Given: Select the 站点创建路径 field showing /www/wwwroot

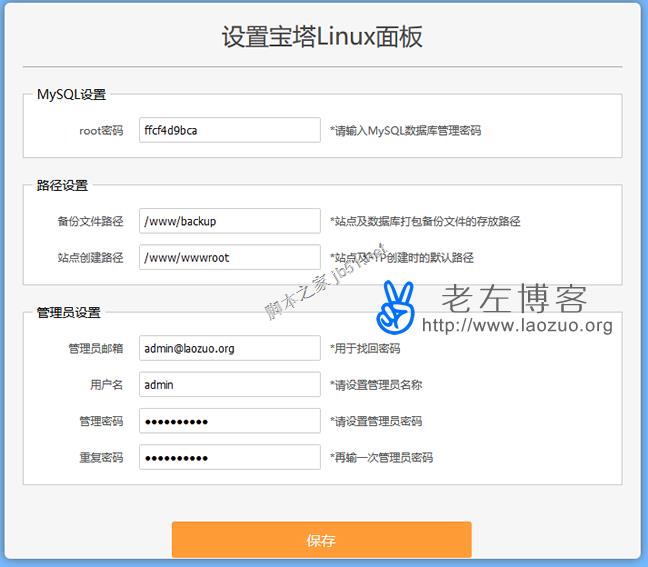Looking at the screenshot, I should coord(230,257).
